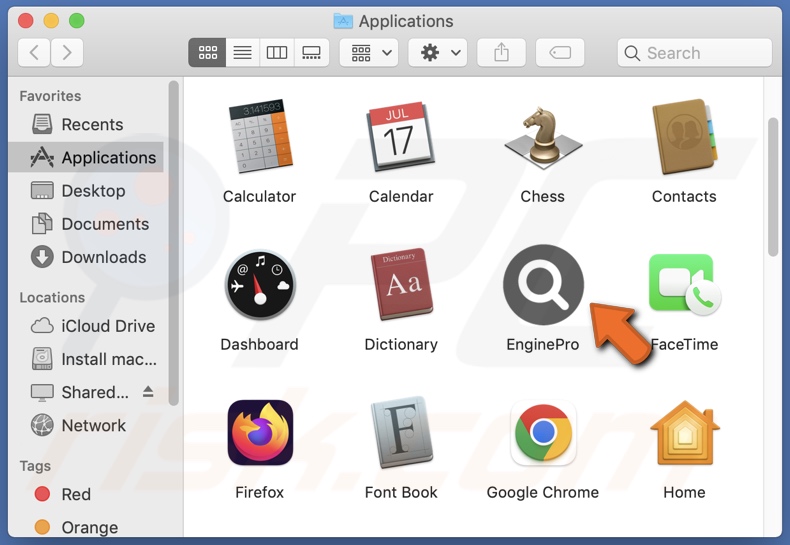Switch to icon view
Viewport: 790px width, 545px height.
pos(207,52)
